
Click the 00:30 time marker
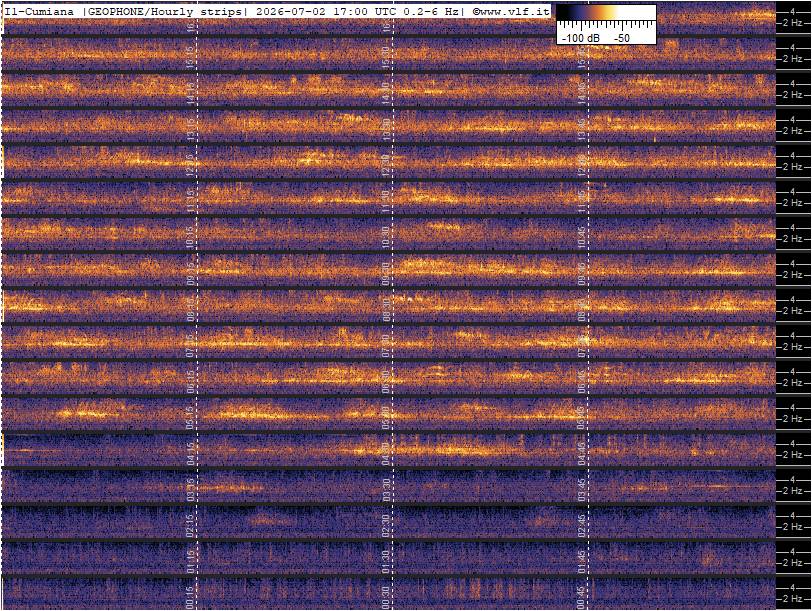(386, 598)
